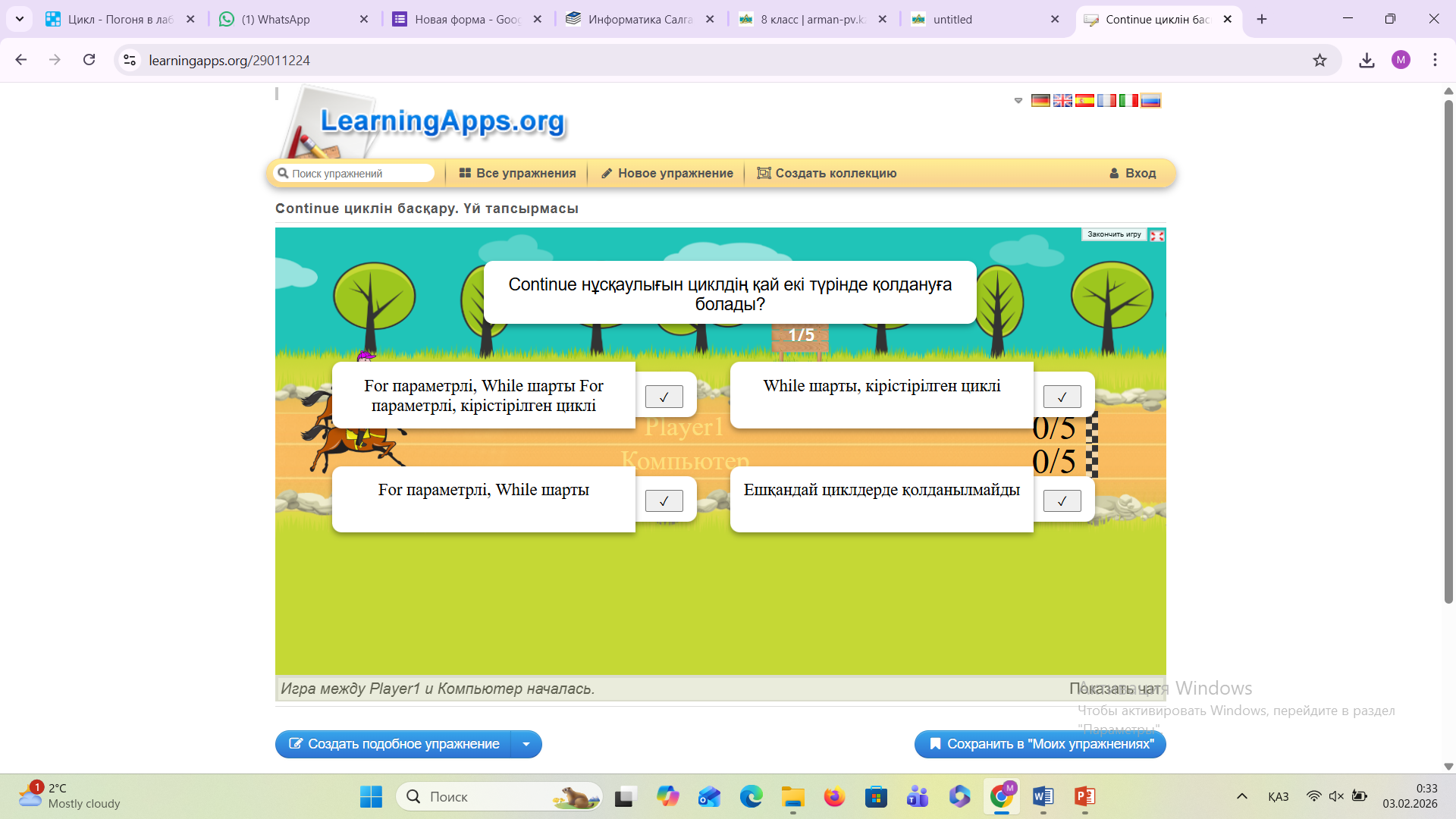The width and height of the screenshot is (1456, 819).
Task: Click 'Сохранить в Моих упражнениях' button
Action: (1040, 745)
